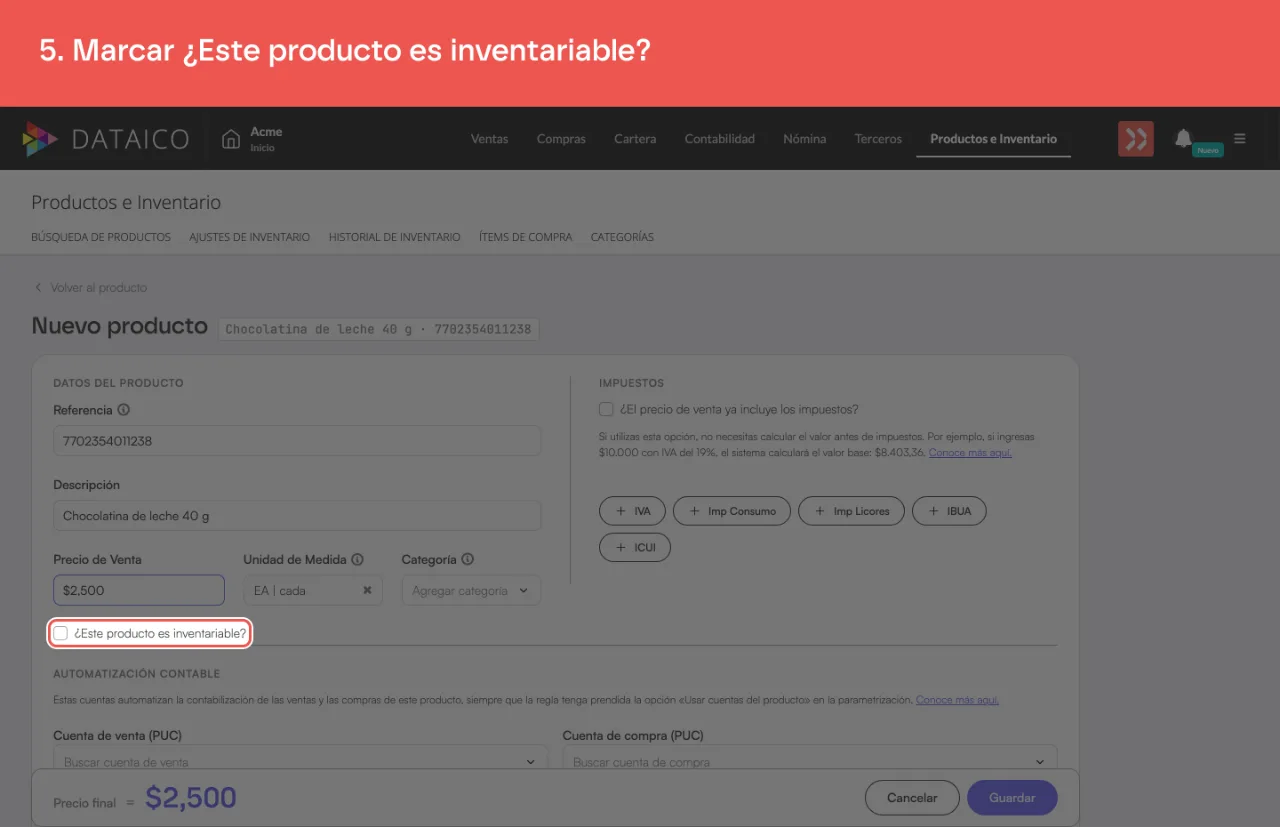Viewport: 1280px width, 827px height.
Task: Open the Historial de Inventario tab
Action: [395, 237]
